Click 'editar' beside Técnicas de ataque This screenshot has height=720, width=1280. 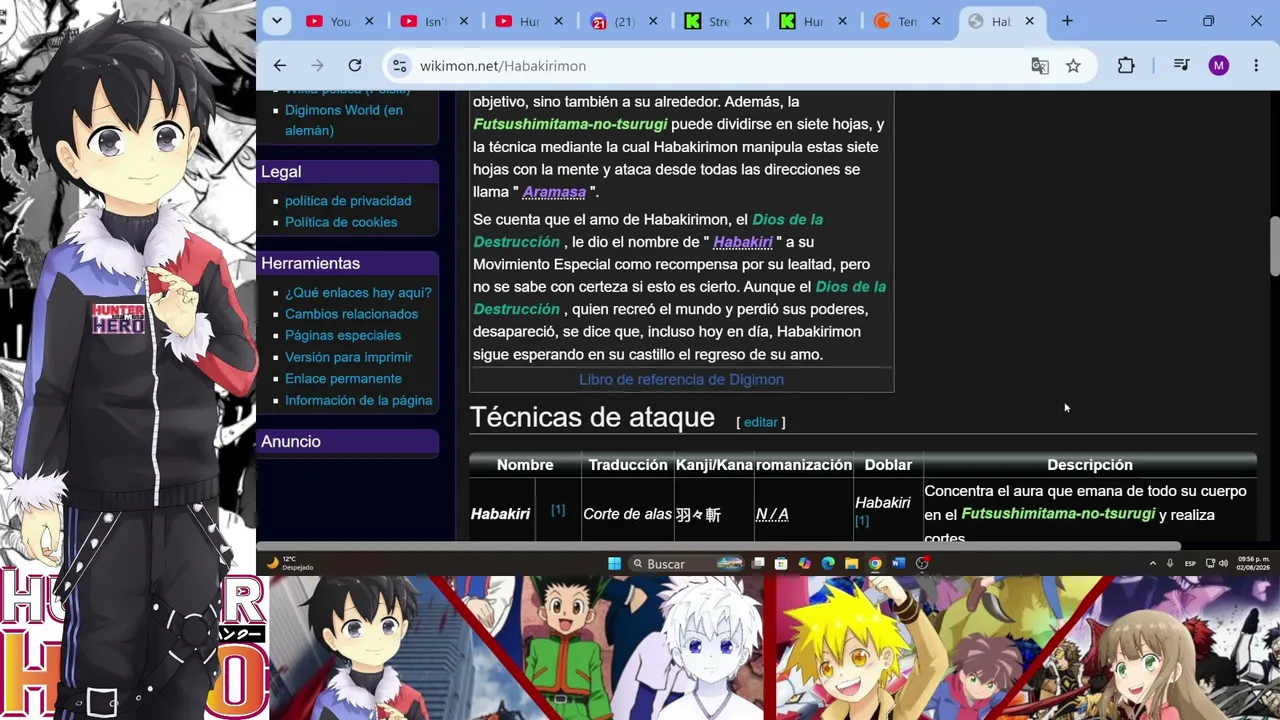[760, 422]
